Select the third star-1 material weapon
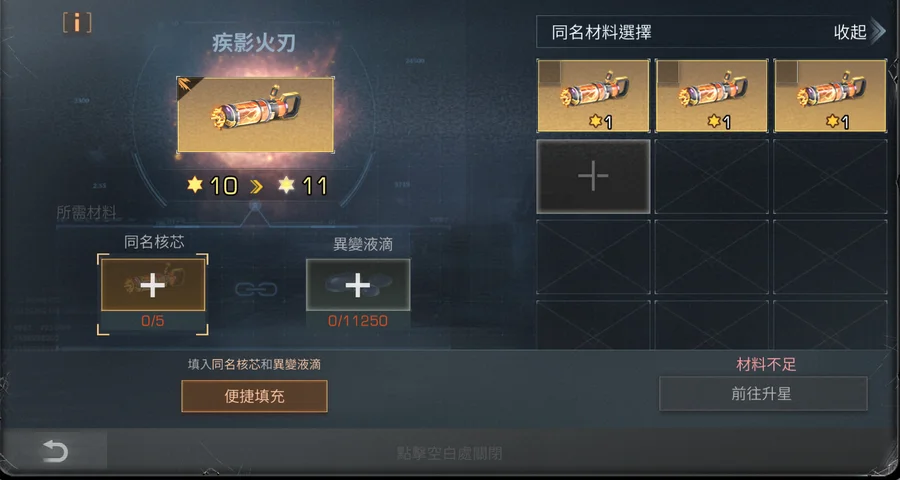The image size is (900, 480). pyautogui.click(x=830, y=95)
